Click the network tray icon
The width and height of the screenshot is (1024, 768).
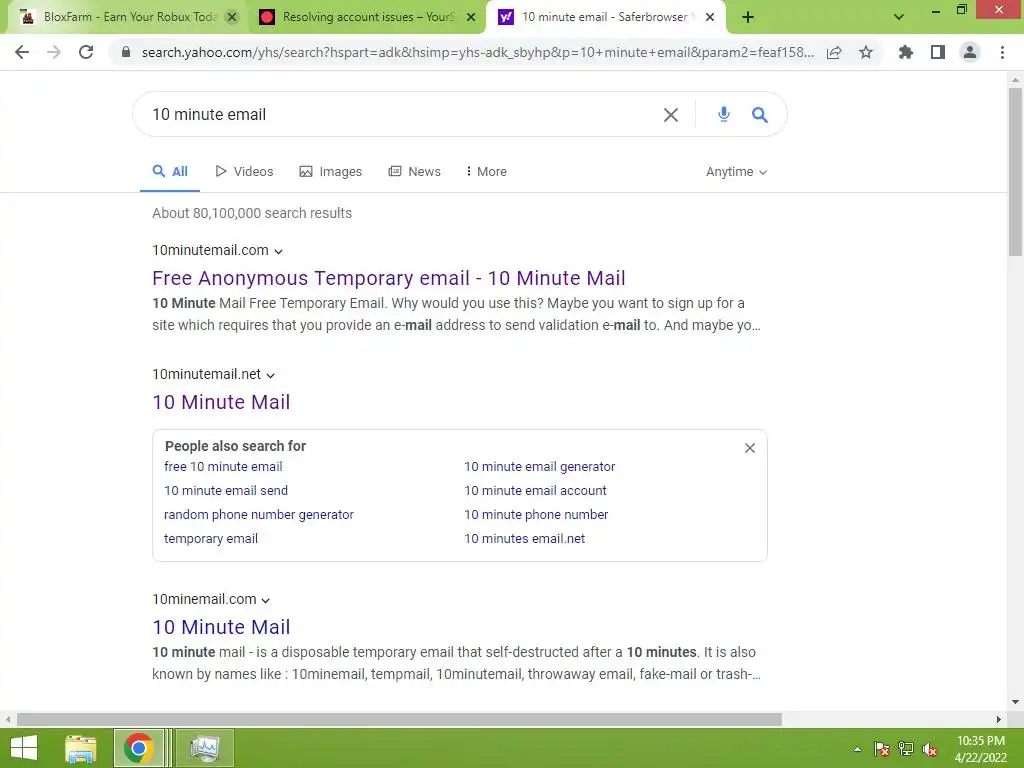click(x=906, y=749)
